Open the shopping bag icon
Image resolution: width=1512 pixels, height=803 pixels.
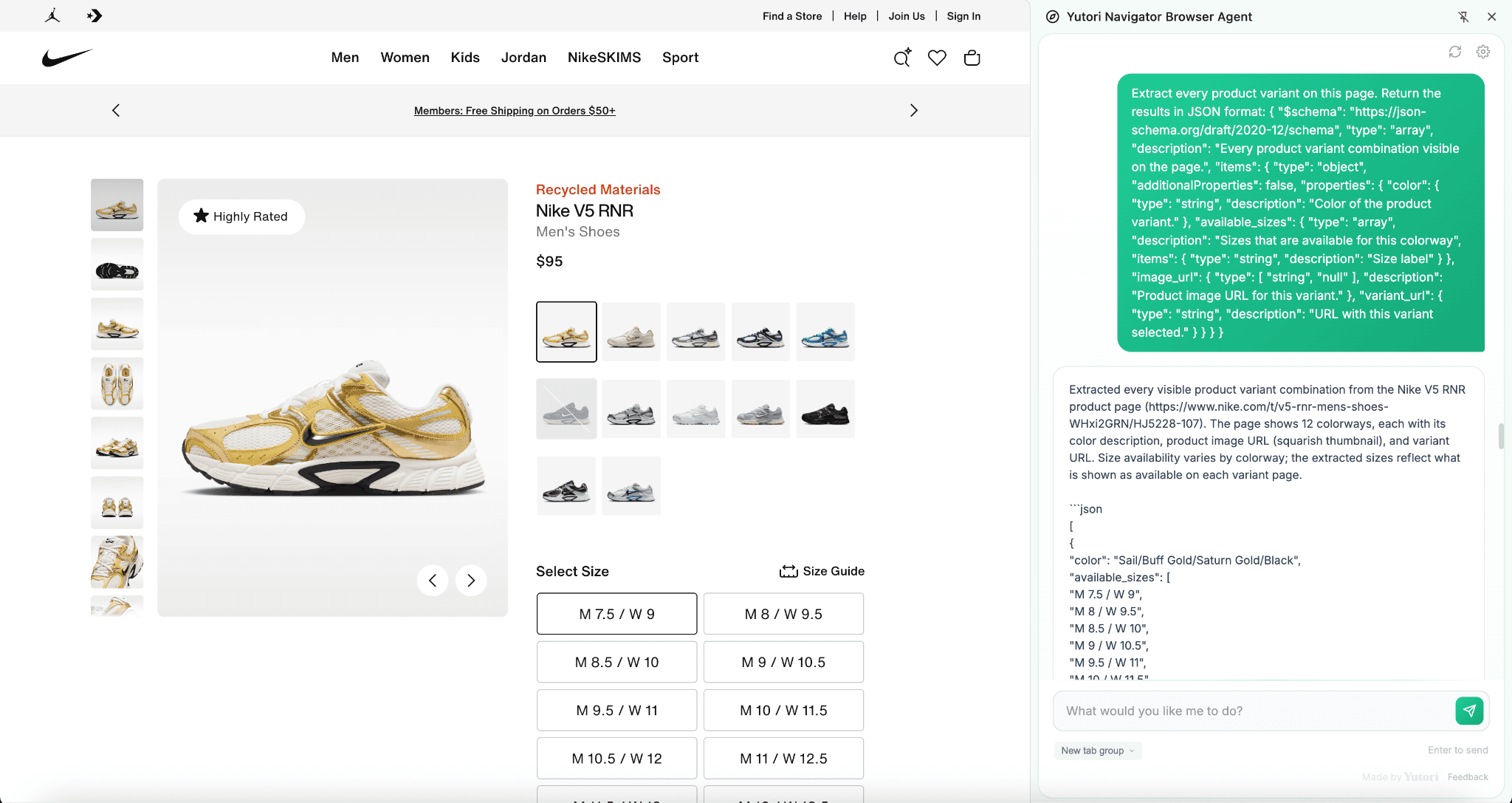pos(972,58)
